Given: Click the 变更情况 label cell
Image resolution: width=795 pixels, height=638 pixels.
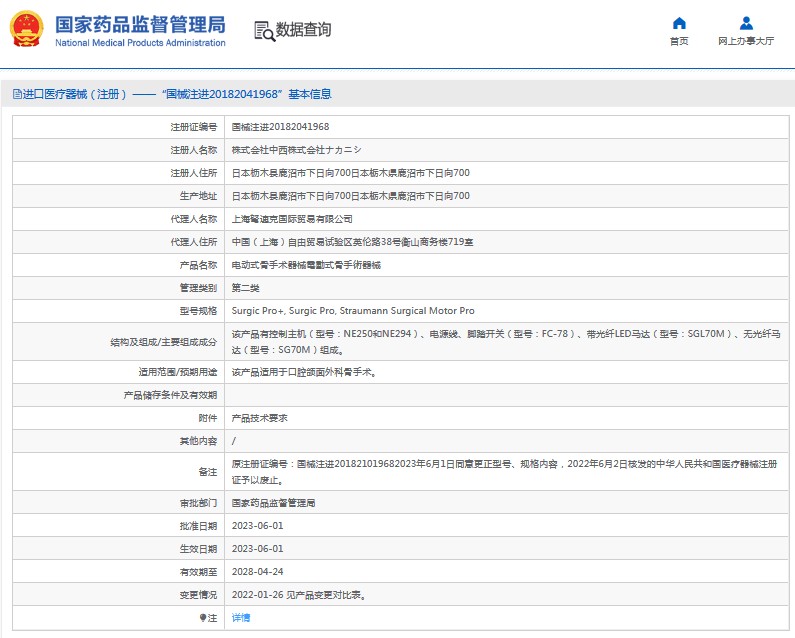Looking at the screenshot, I should [x=119, y=595].
